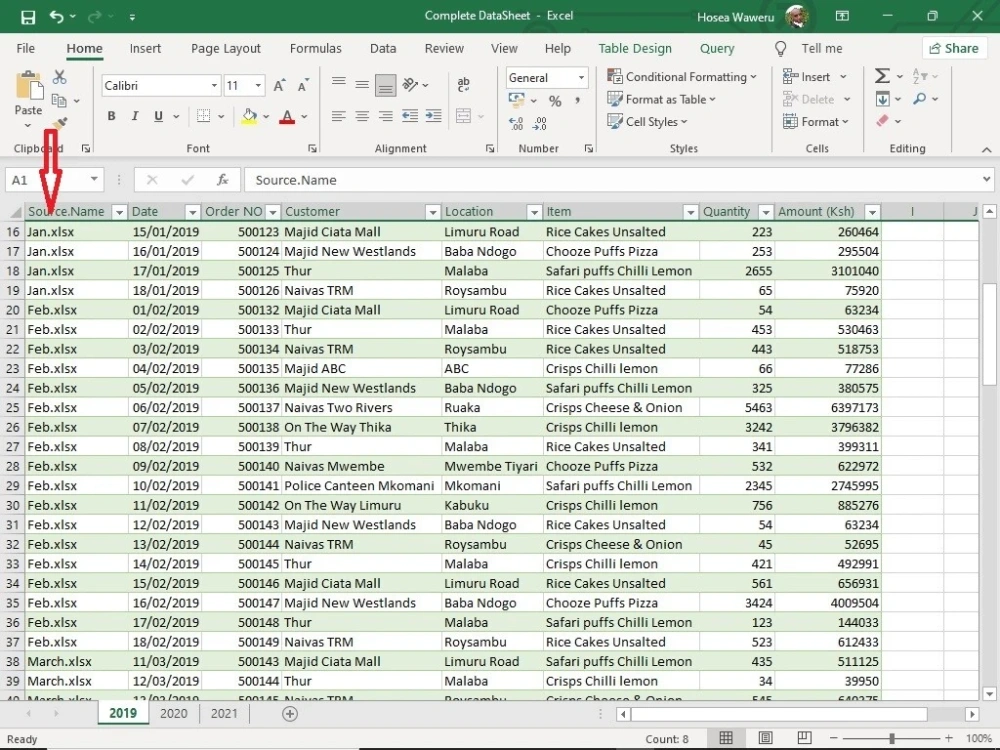The image size is (1000, 750).
Task: Switch to Page Layout view in status bar
Action: (765, 739)
